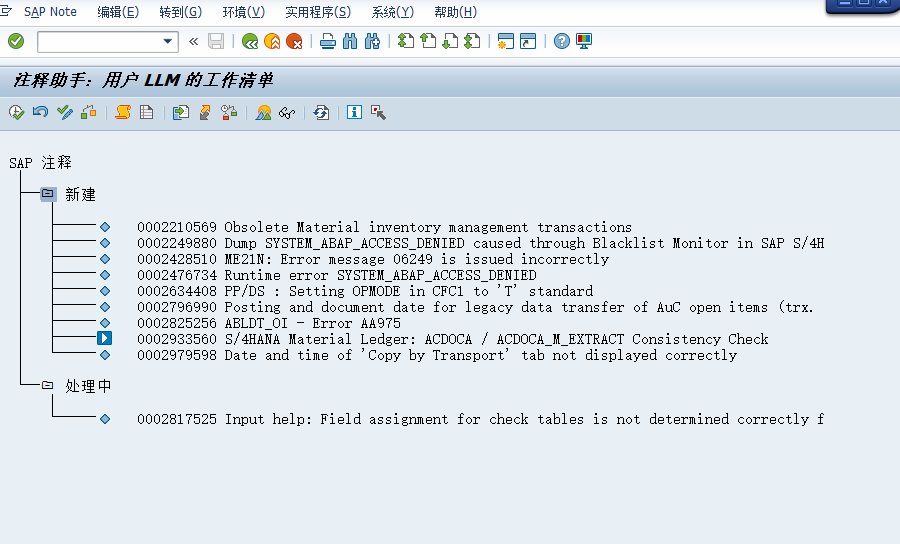
Task: Click the Refresh document icon
Action: point(321,112)
